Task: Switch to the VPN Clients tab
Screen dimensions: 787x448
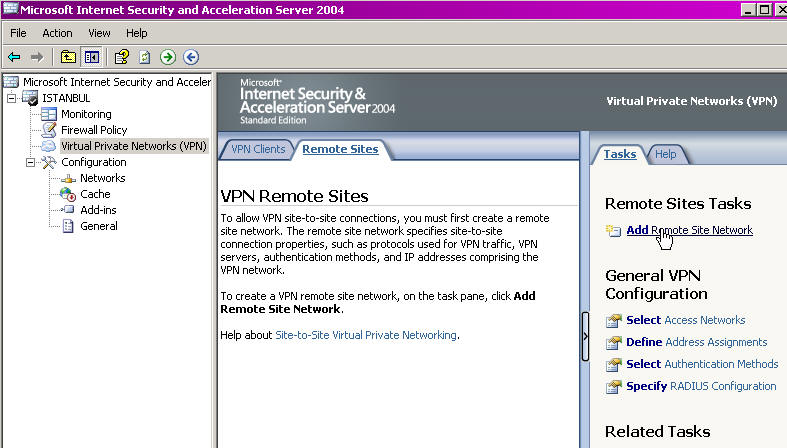Action: coord(258,149)
